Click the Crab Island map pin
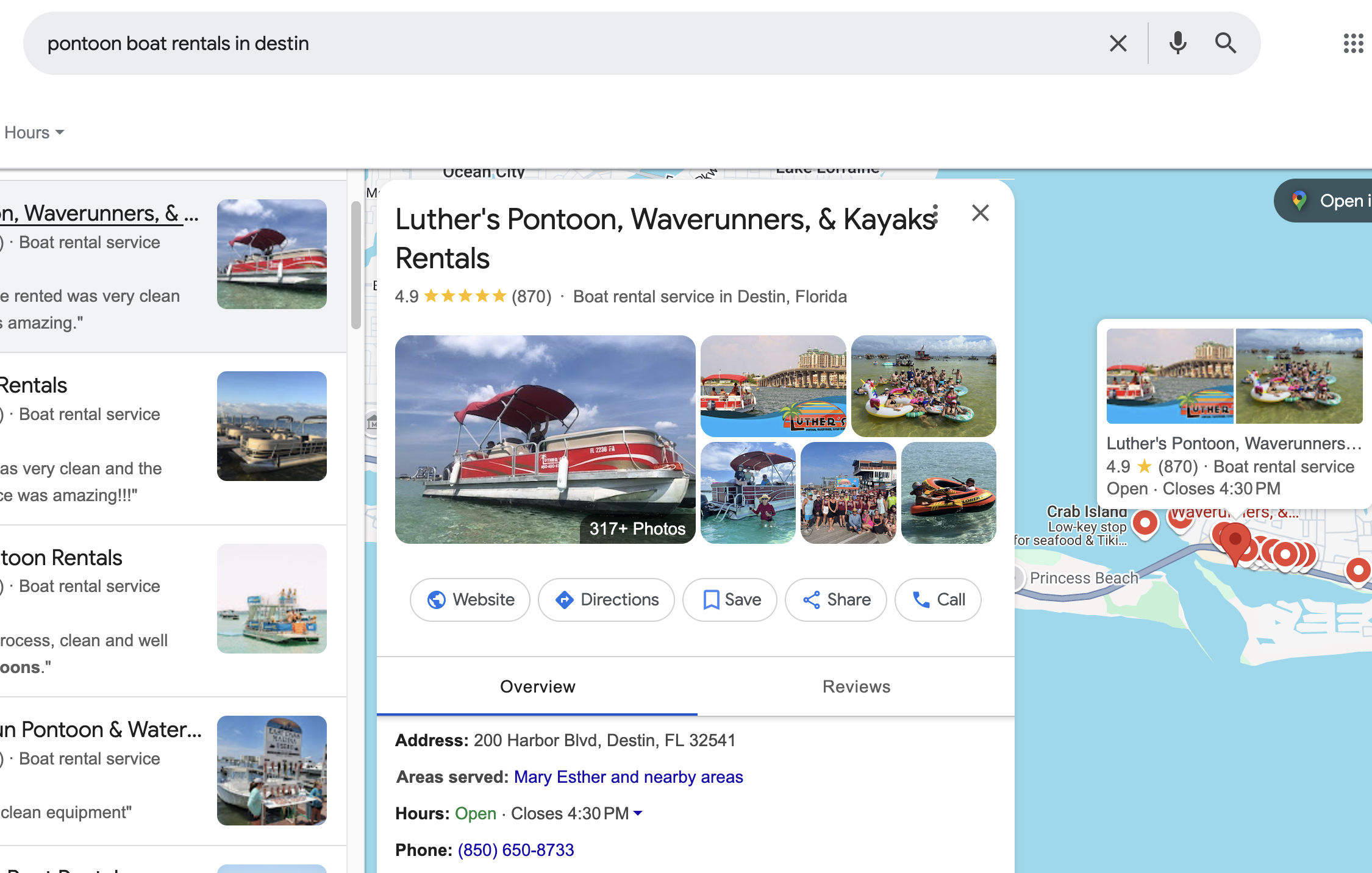The width and height of the screenshot is (1372, 873). click(x=1145, y=524)
